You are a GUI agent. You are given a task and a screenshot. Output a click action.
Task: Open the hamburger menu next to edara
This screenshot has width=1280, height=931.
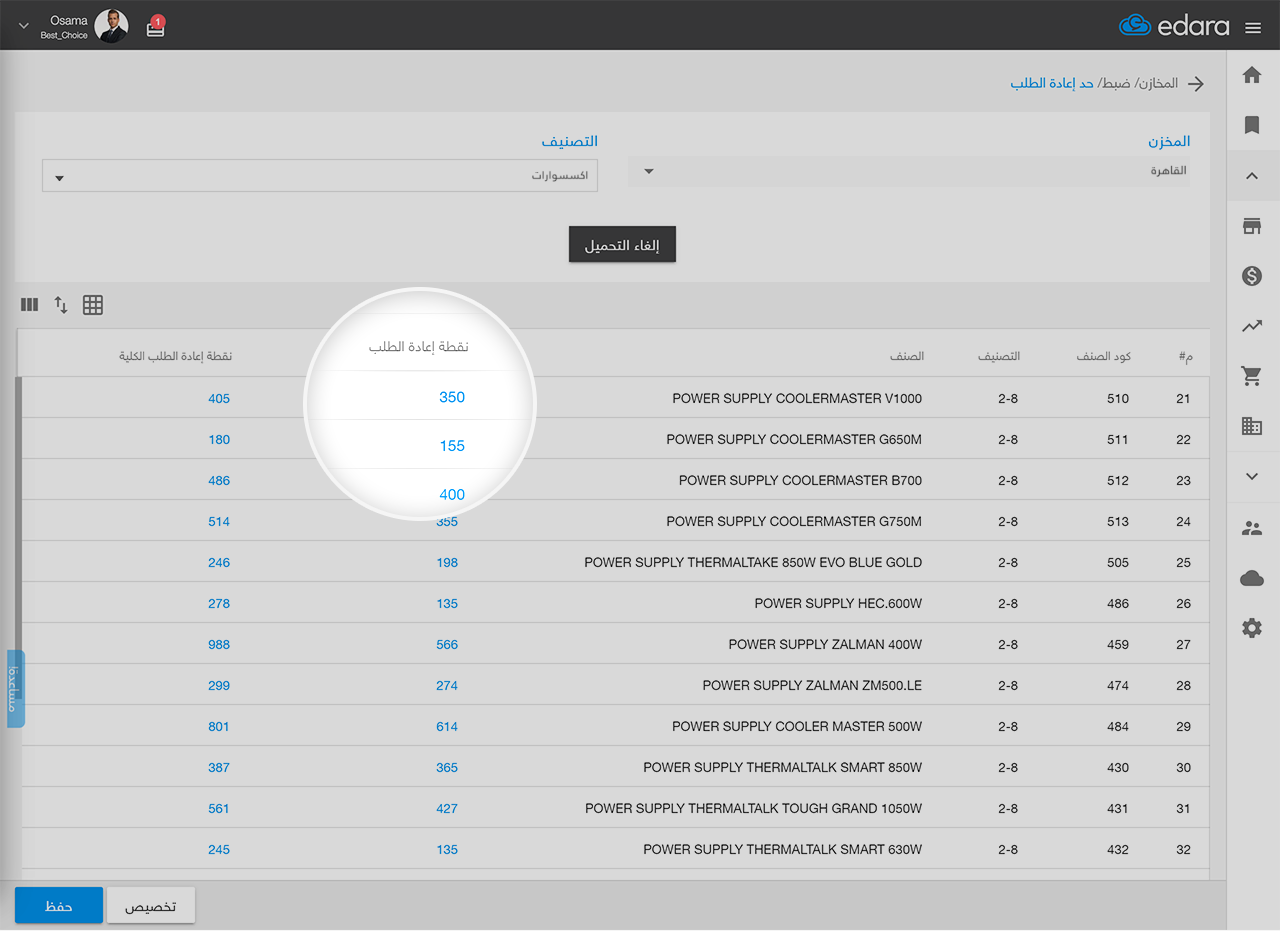[1253, 28]
